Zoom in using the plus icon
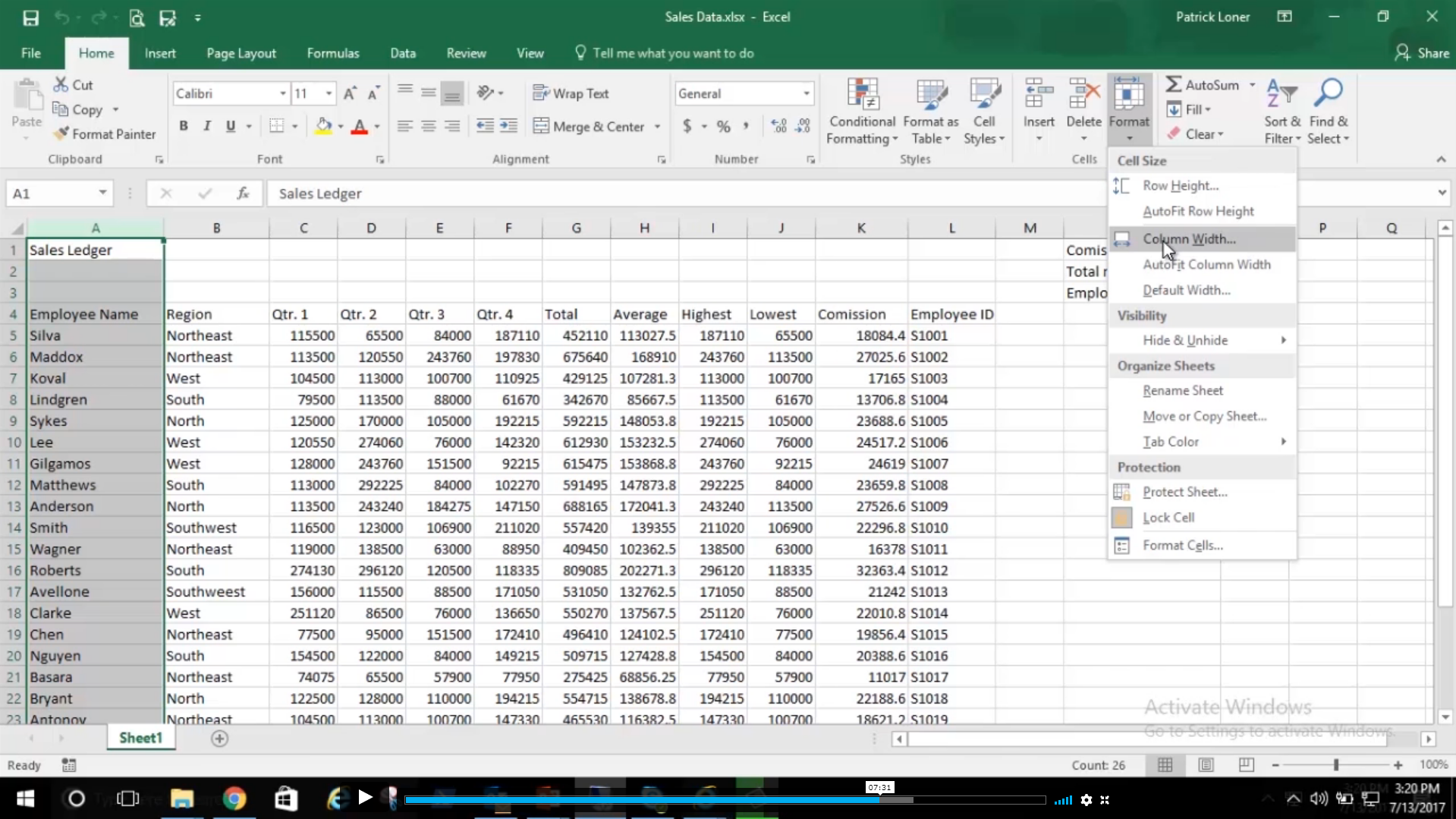 click(x=1398, y=765)
